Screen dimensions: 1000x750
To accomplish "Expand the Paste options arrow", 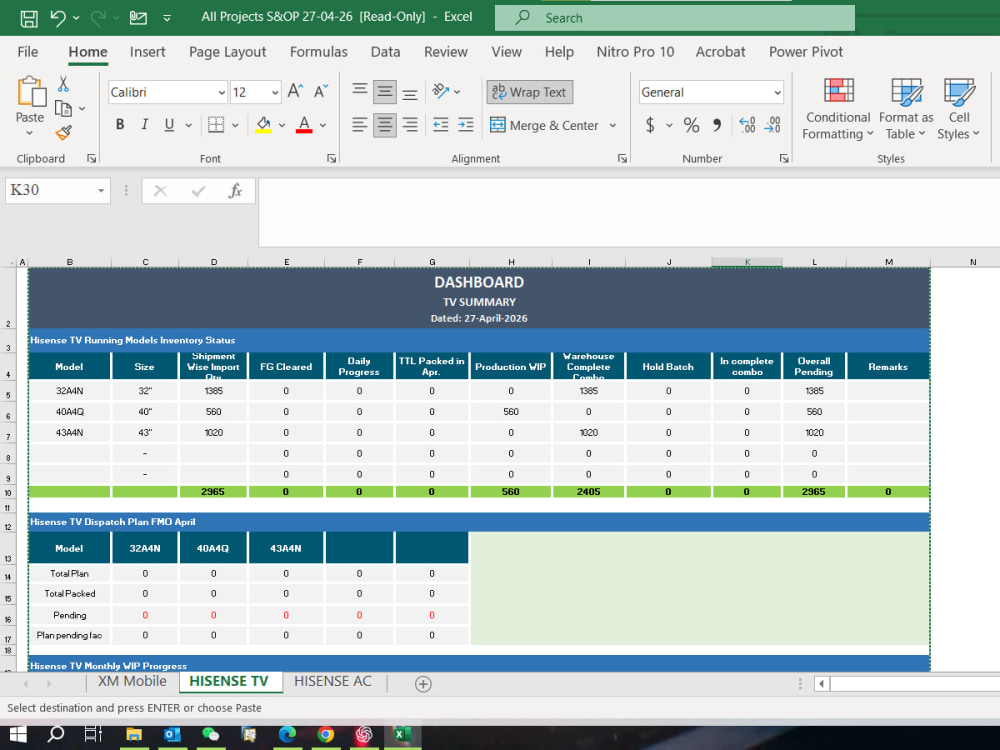I will [x=30, y=133].
